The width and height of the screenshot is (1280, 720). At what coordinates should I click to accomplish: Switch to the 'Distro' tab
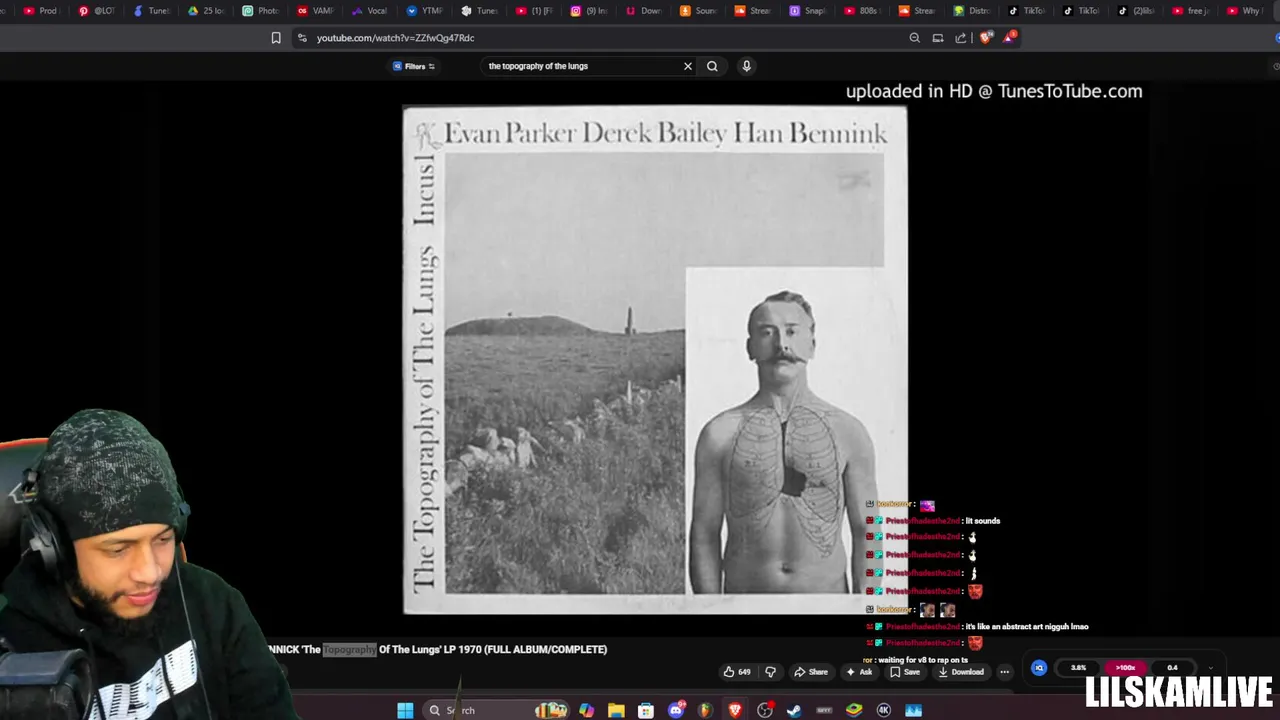(x=970, y=11)
